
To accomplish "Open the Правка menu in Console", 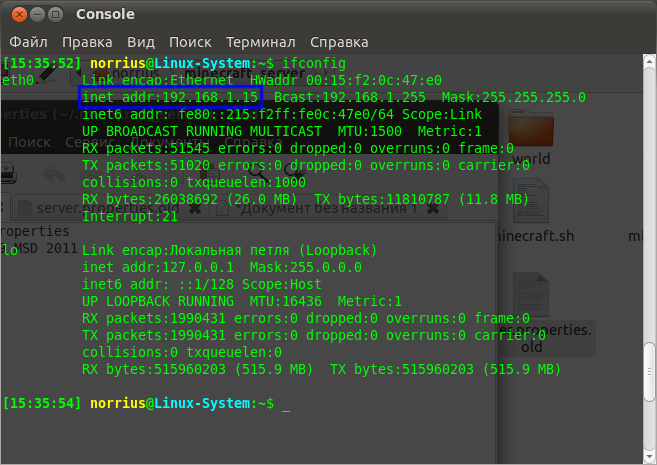I will click(87, 42).
